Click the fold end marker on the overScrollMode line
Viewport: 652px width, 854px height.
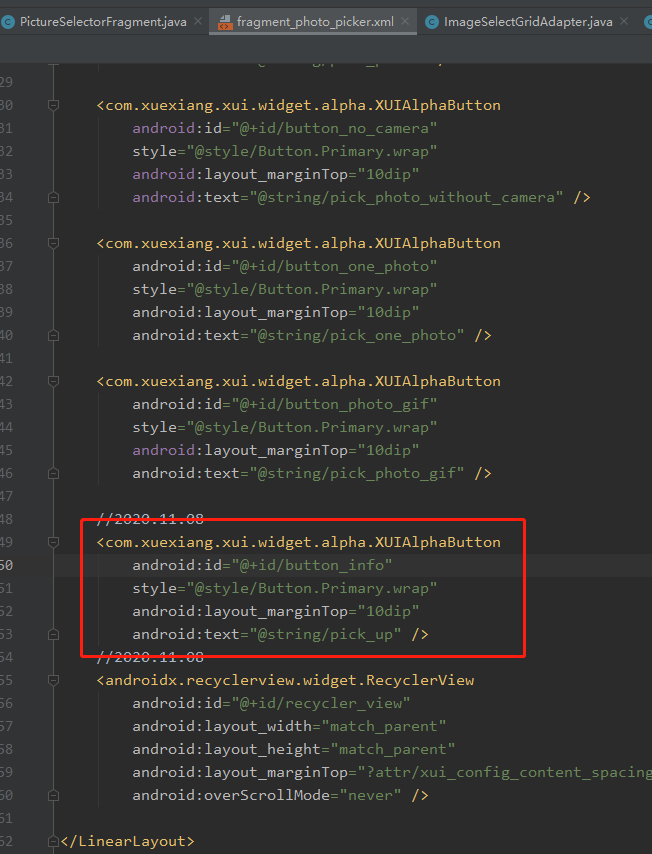coord(53,796)
